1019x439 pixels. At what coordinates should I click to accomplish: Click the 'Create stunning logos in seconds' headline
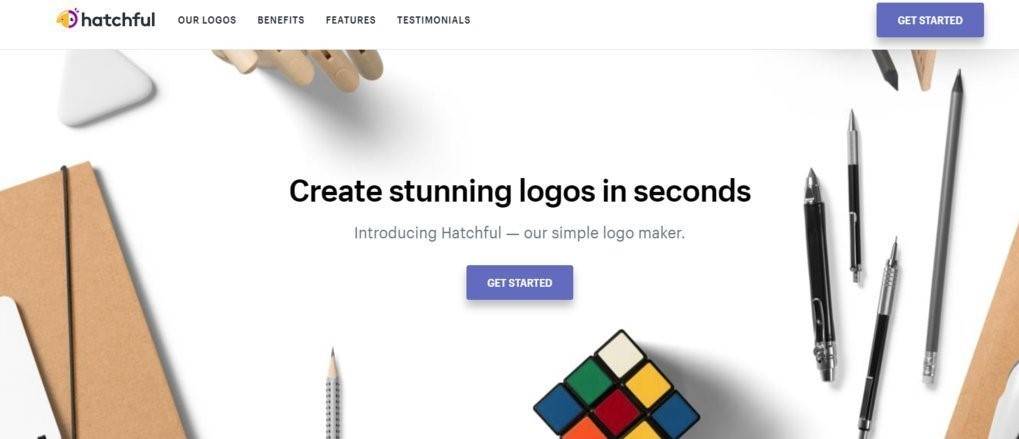click(520, 192)
